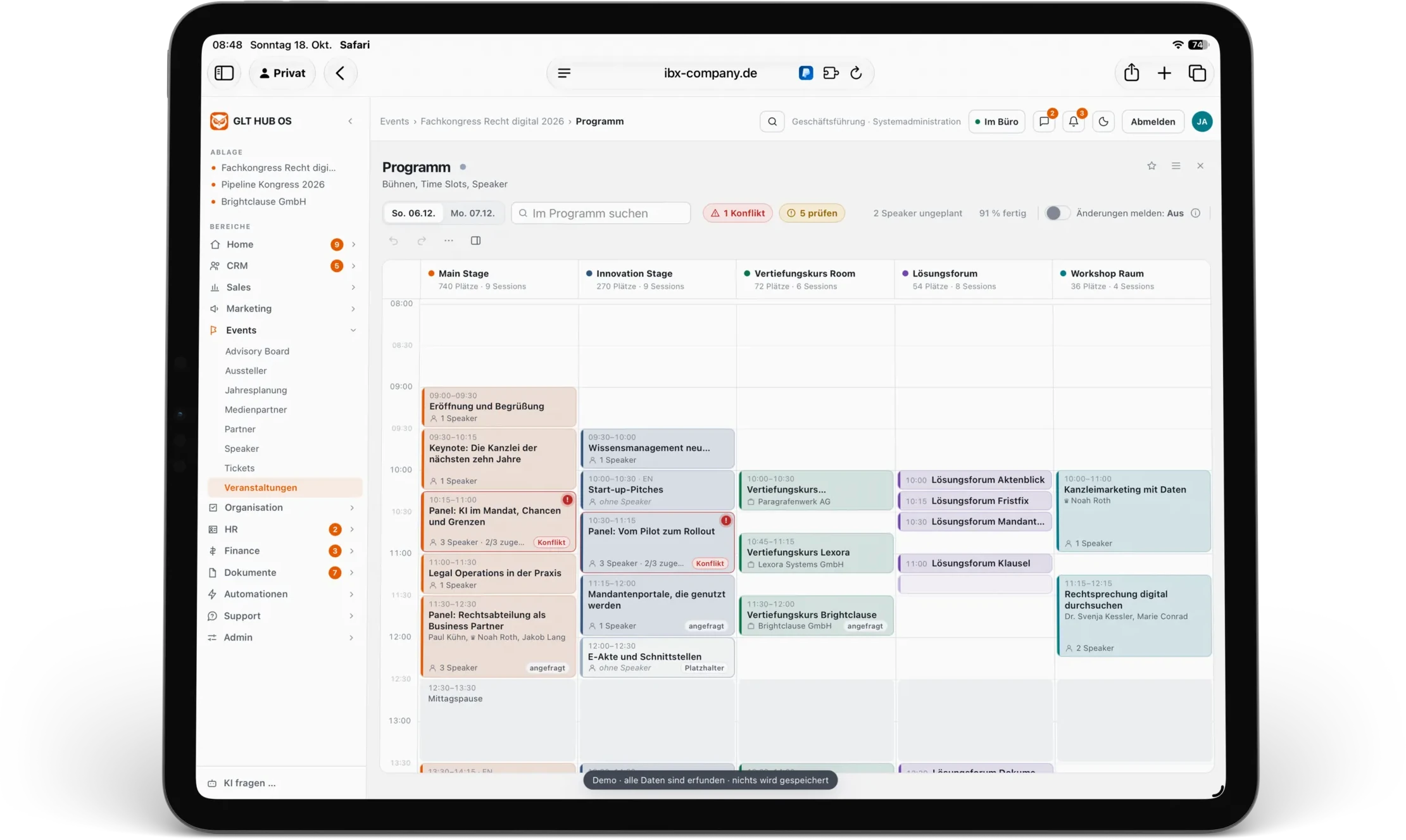
Task: Go back with Safari's back arrow
Action: pyautogui.click(x=340, y=73)
